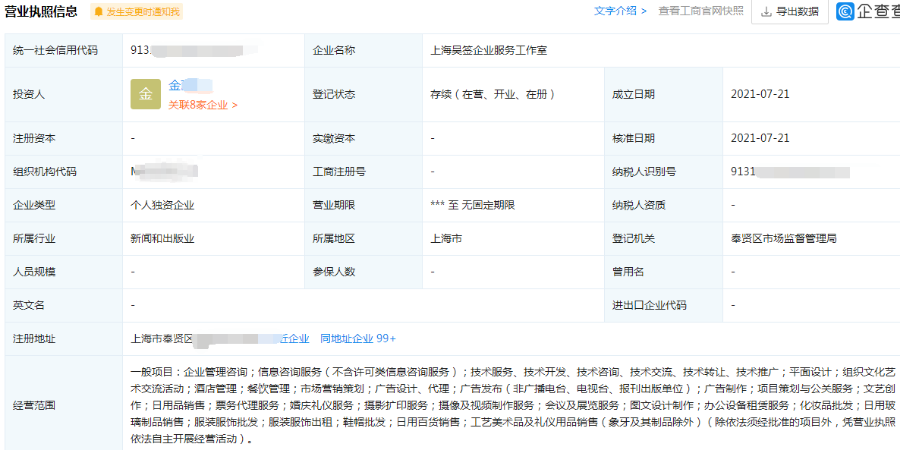The image size is (900, 450).
Task: Click 奉贤区市场监督管理局 registration authority
Action: [x=783, y=238]
